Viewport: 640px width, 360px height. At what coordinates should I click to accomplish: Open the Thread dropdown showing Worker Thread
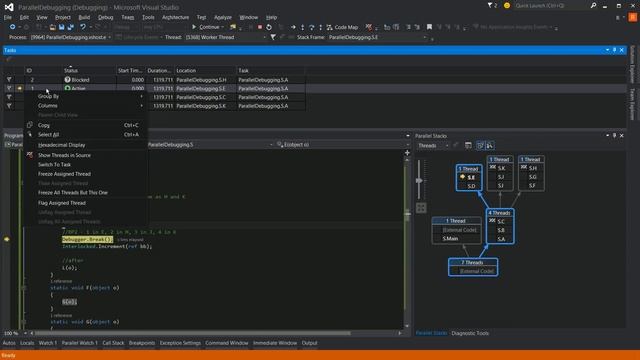coord(225,37)
